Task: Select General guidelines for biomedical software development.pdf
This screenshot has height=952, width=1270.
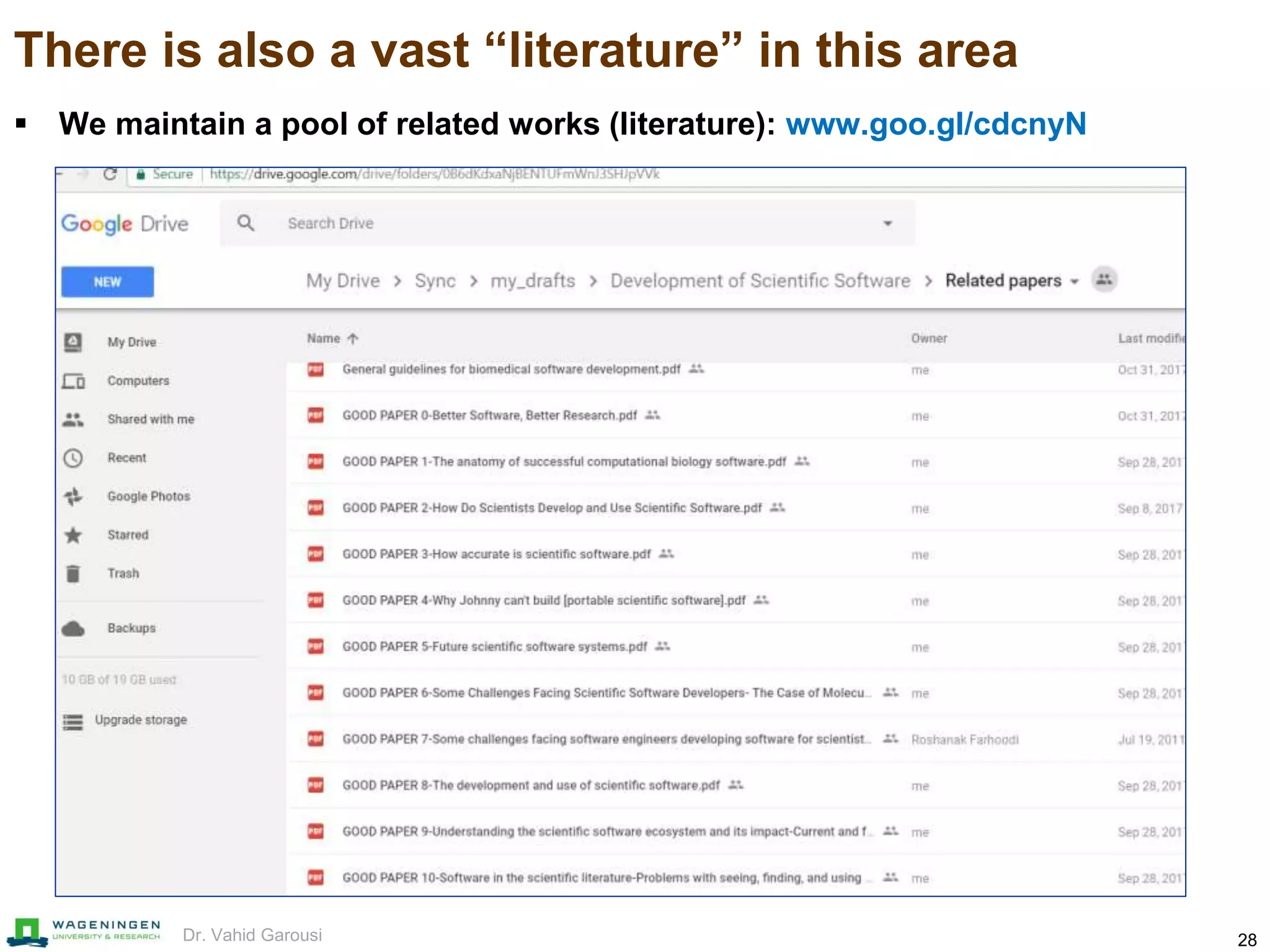Action: tap(511, 369)
